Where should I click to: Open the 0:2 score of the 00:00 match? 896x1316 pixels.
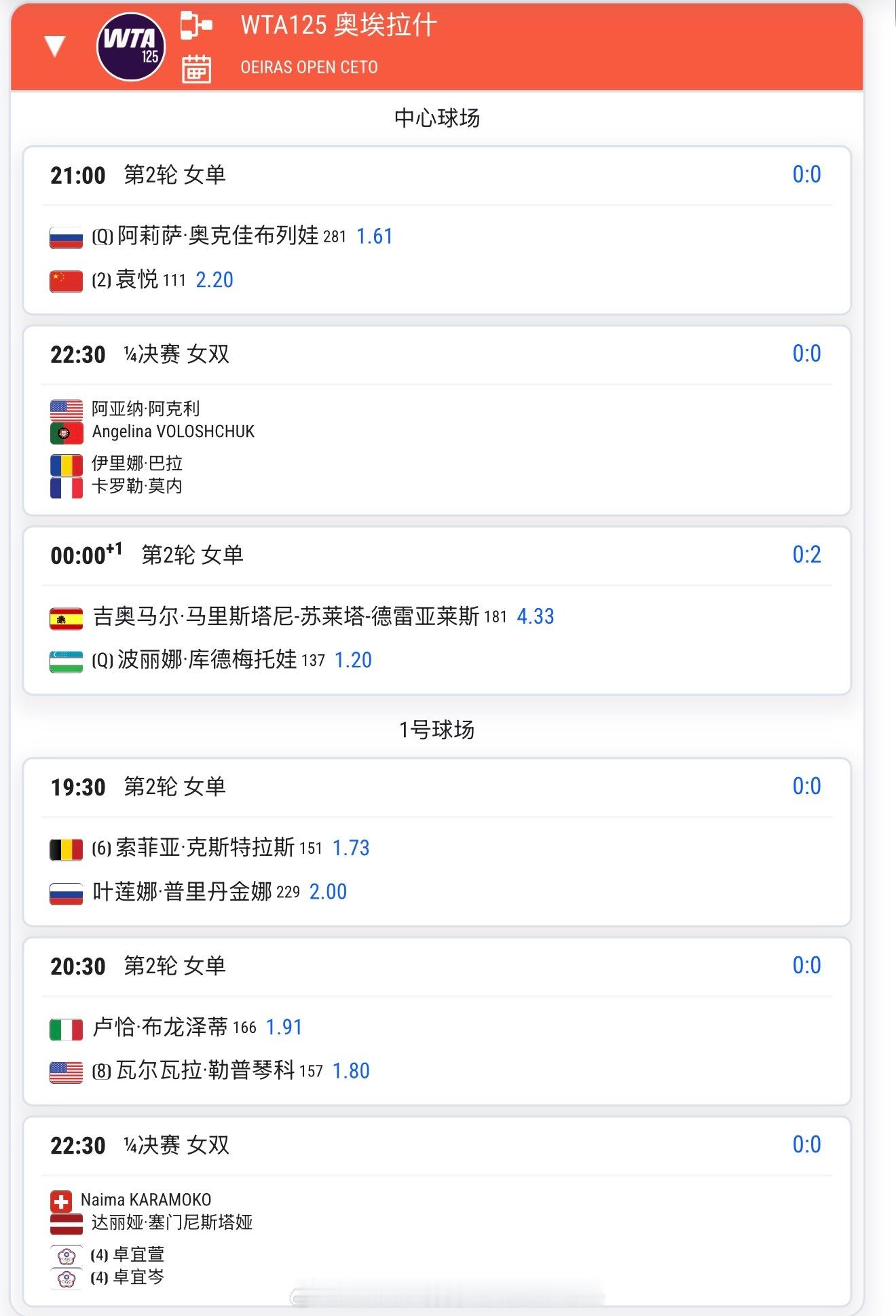806,554
